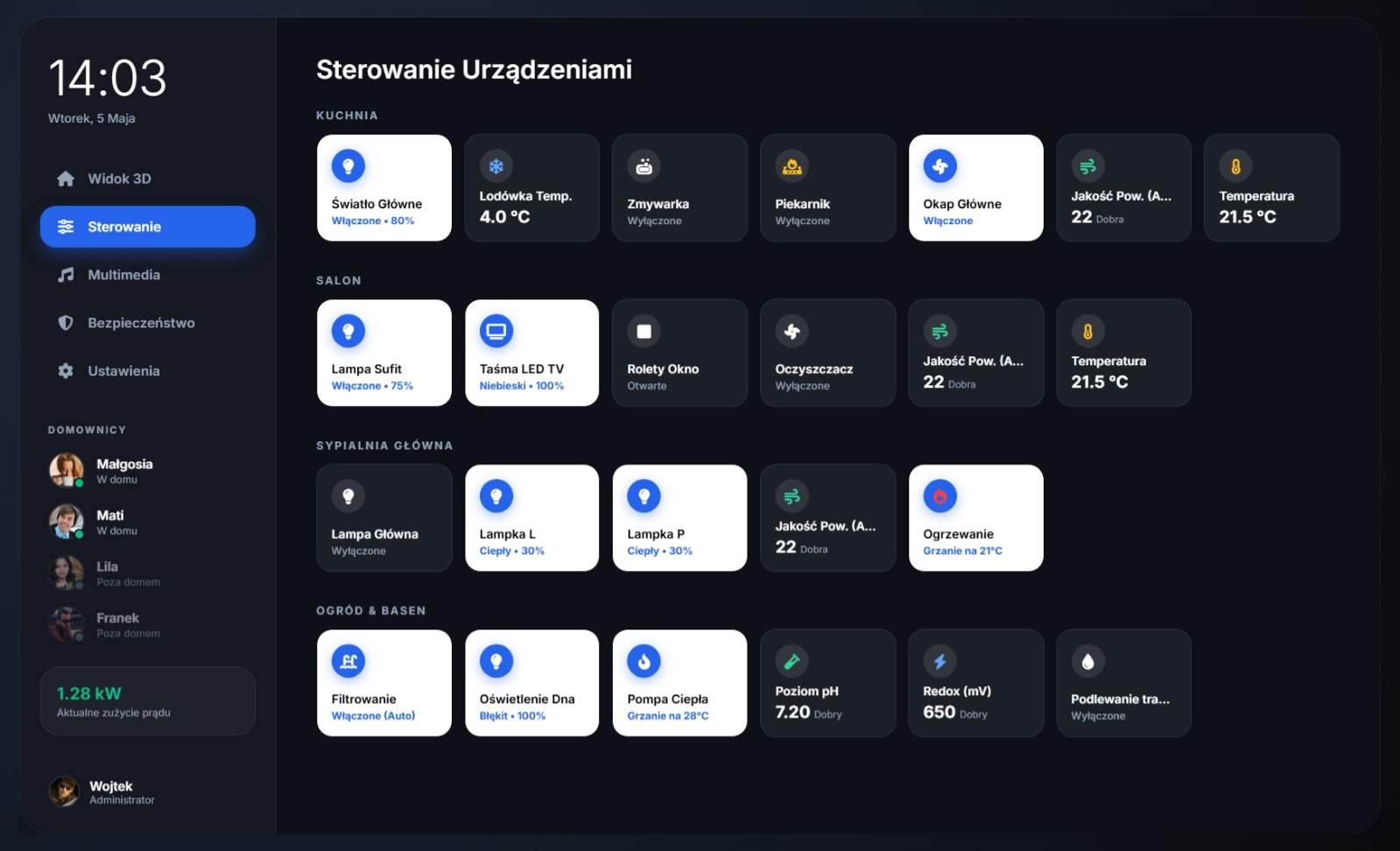
Task: Go to the Multimedia section
Action: pos(147,275)
